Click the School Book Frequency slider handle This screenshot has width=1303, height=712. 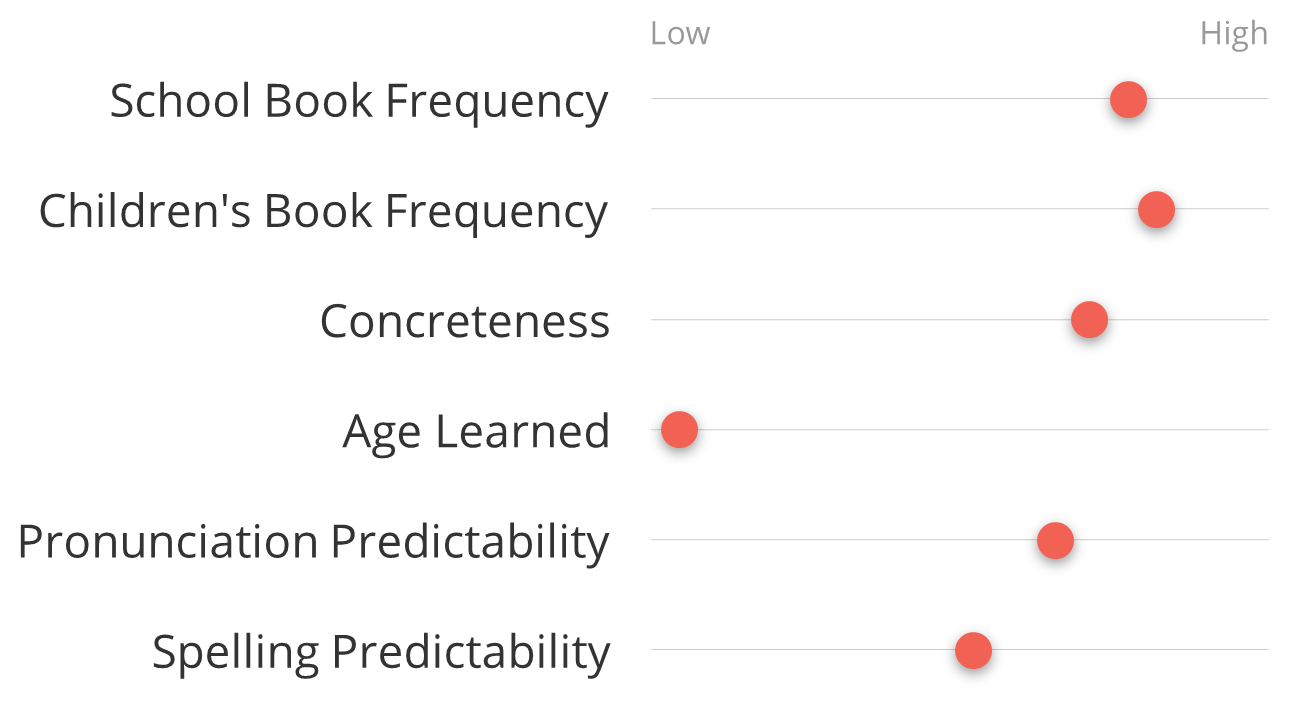pos(1128,100)
